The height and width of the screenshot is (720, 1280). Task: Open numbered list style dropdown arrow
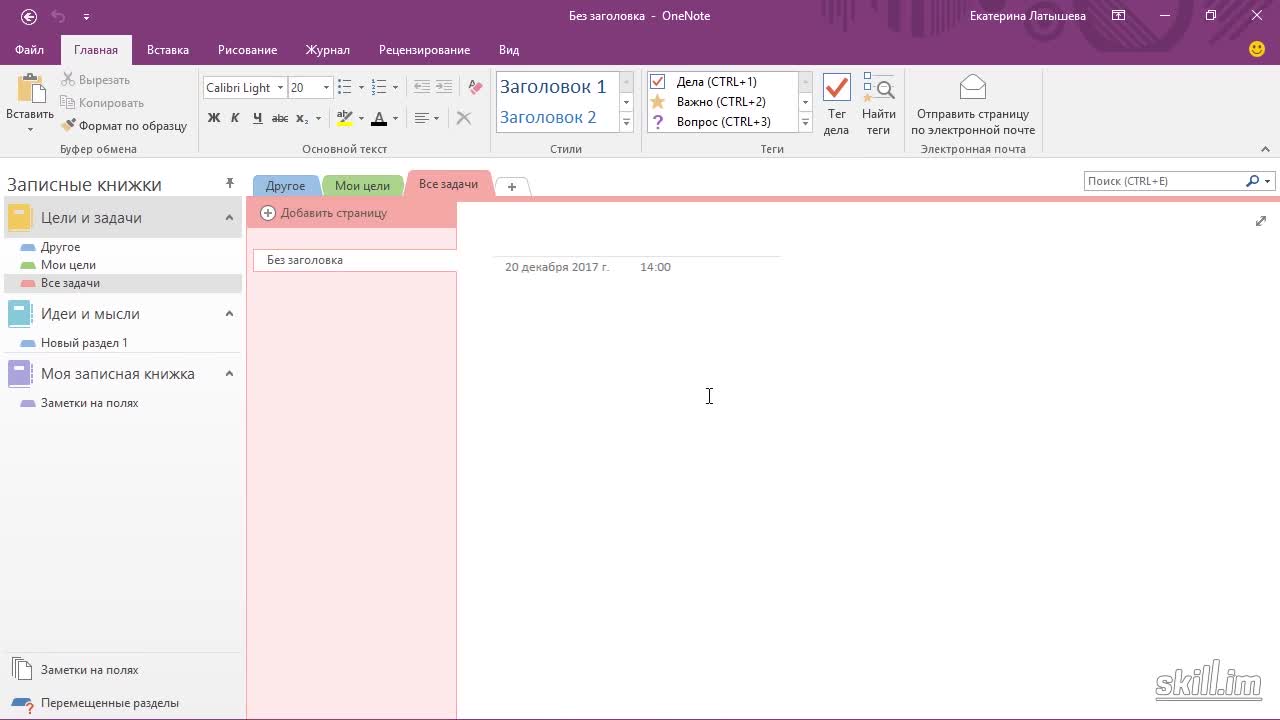click(395, 88)
